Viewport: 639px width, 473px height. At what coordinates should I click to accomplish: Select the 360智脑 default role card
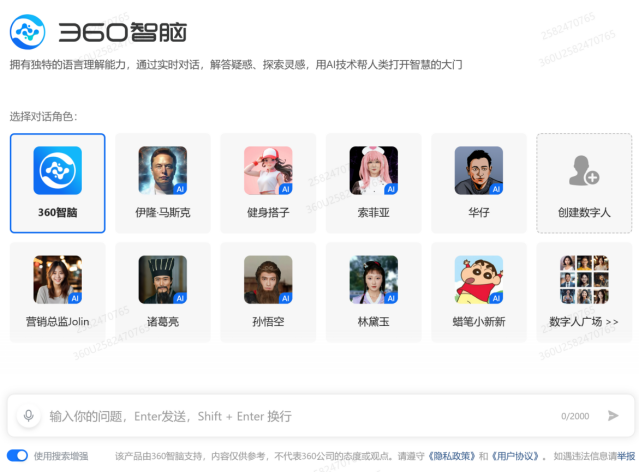click(57, 183)
